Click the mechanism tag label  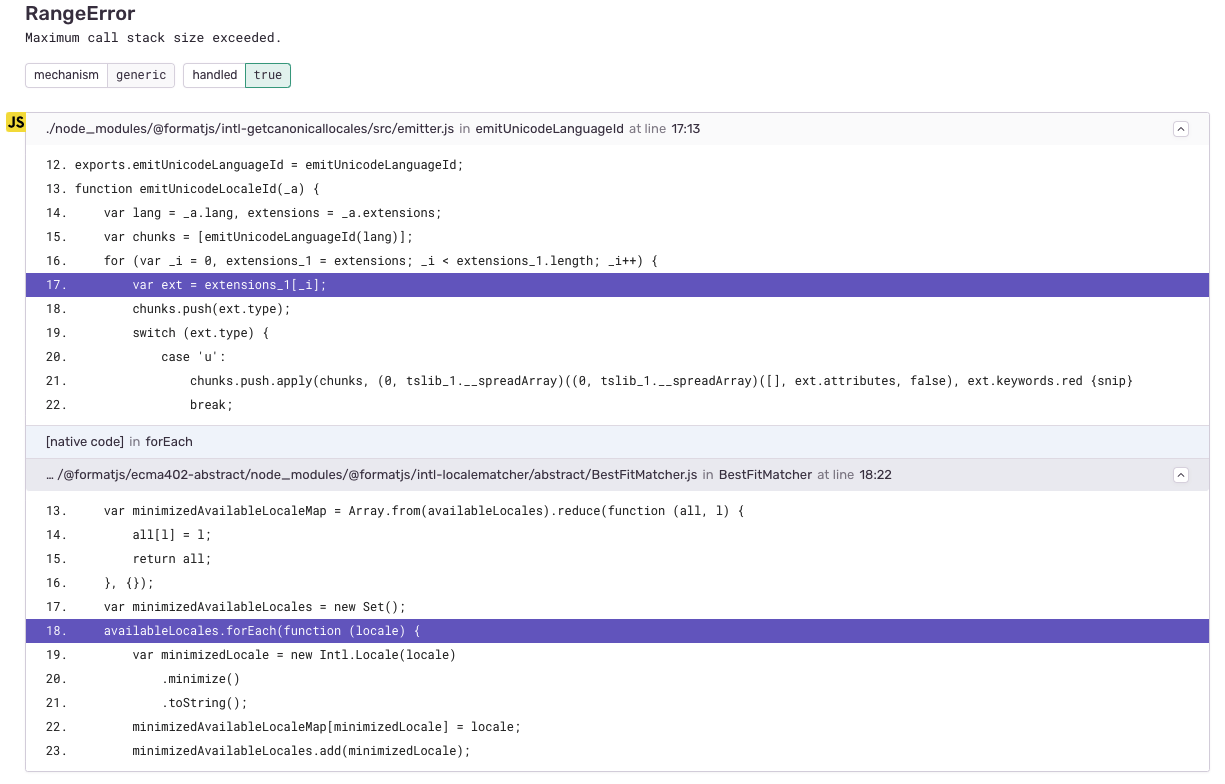pos(66,75)
